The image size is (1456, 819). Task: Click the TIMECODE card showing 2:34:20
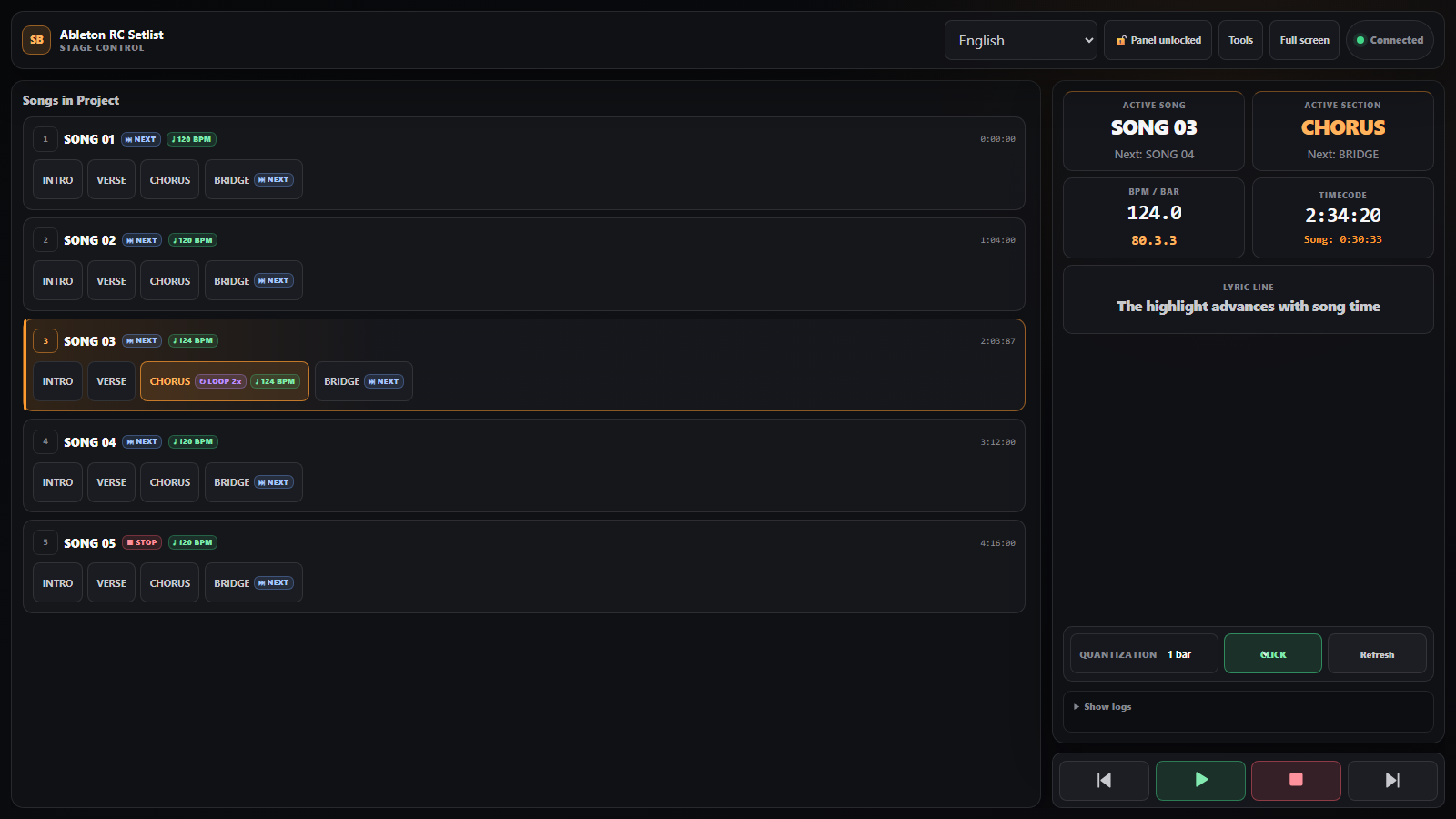pyautogui.click(x=1343, y=218)
